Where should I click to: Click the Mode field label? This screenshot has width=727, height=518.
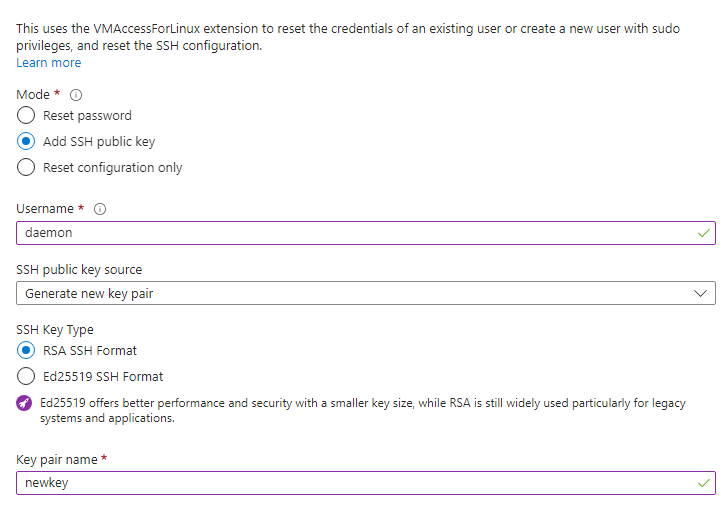coord(33,94)
